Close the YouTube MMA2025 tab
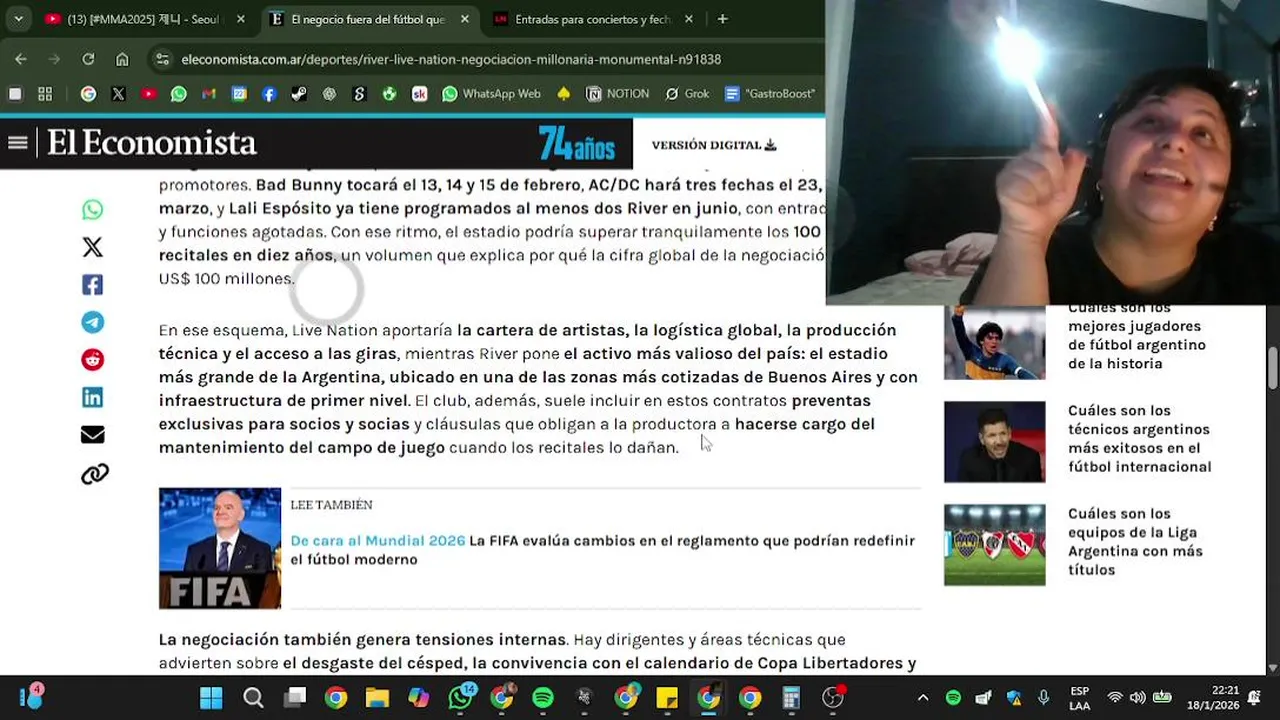This screenshot has width=1280, height=720. click(x=240, y=19)
